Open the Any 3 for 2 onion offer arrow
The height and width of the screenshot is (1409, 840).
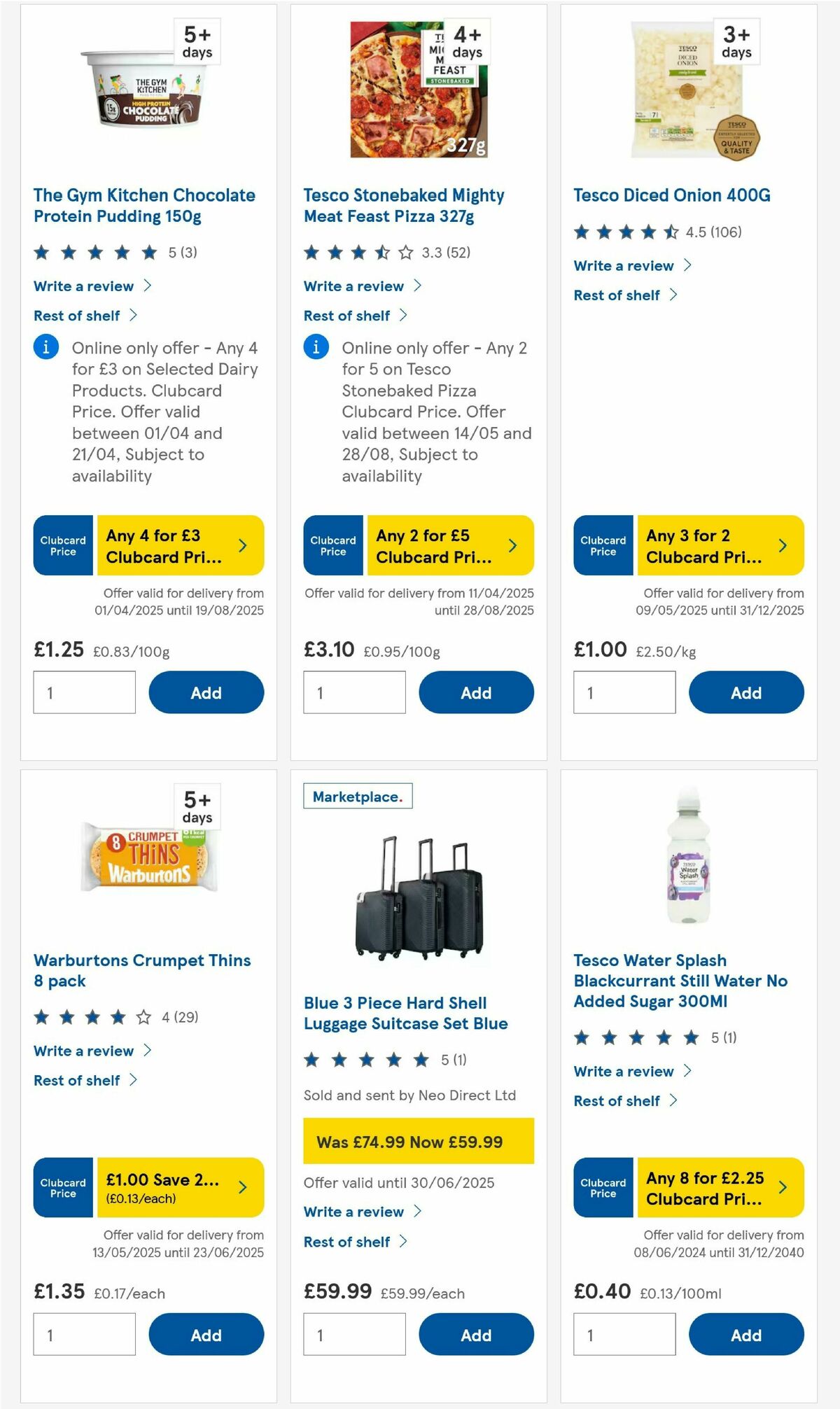[783, 545]
